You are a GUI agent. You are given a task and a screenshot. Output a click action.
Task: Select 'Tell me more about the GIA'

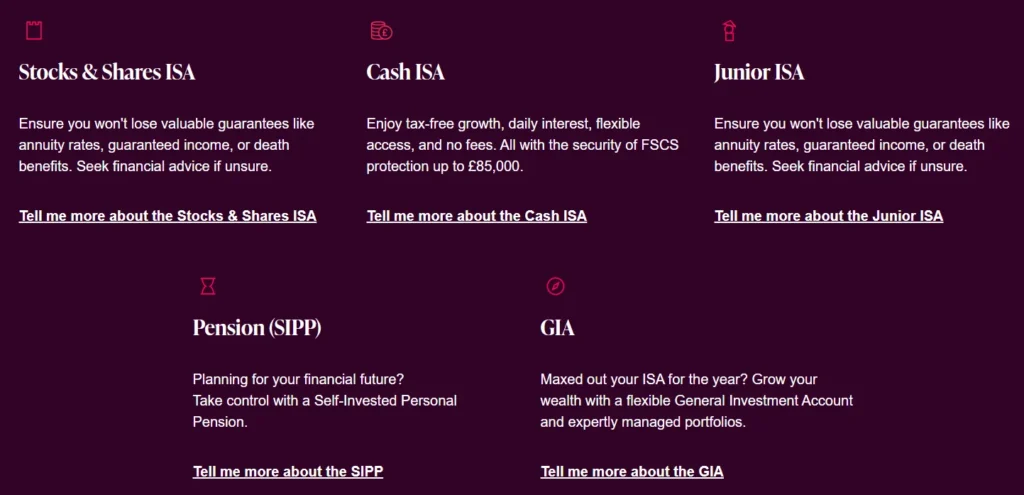(631, 472)
